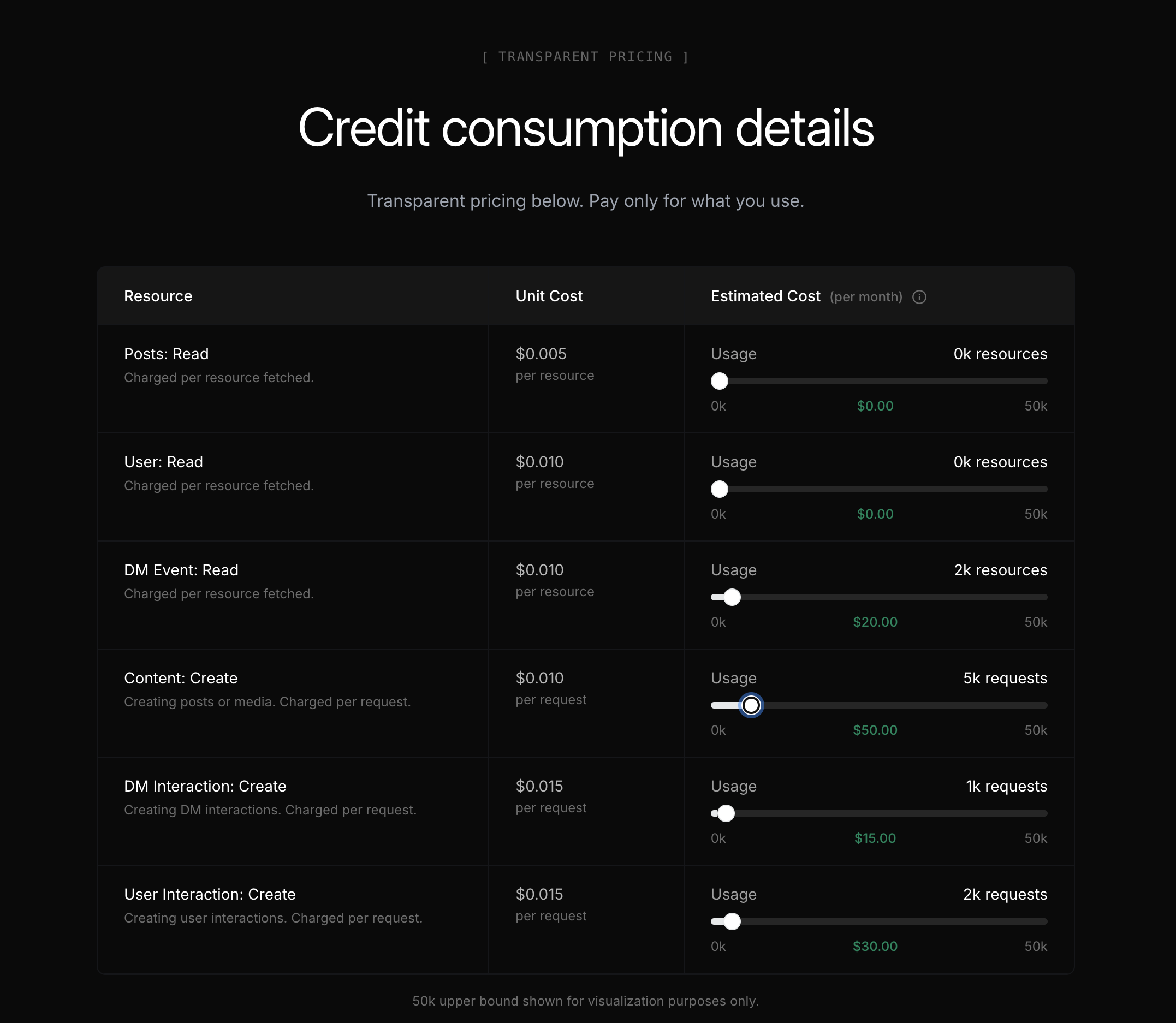
Task: Click the Resource column header
Action: (x=158, y=296)
